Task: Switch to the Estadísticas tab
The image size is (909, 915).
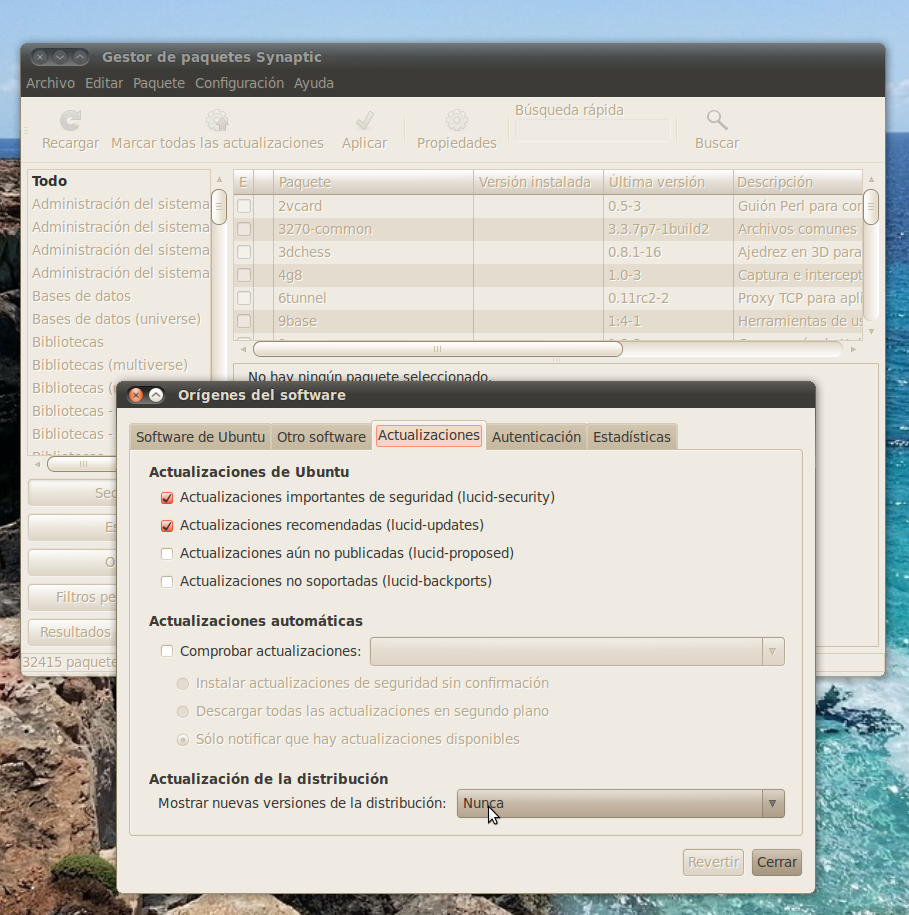Action: pyautogui.click(x=632, y=437)
